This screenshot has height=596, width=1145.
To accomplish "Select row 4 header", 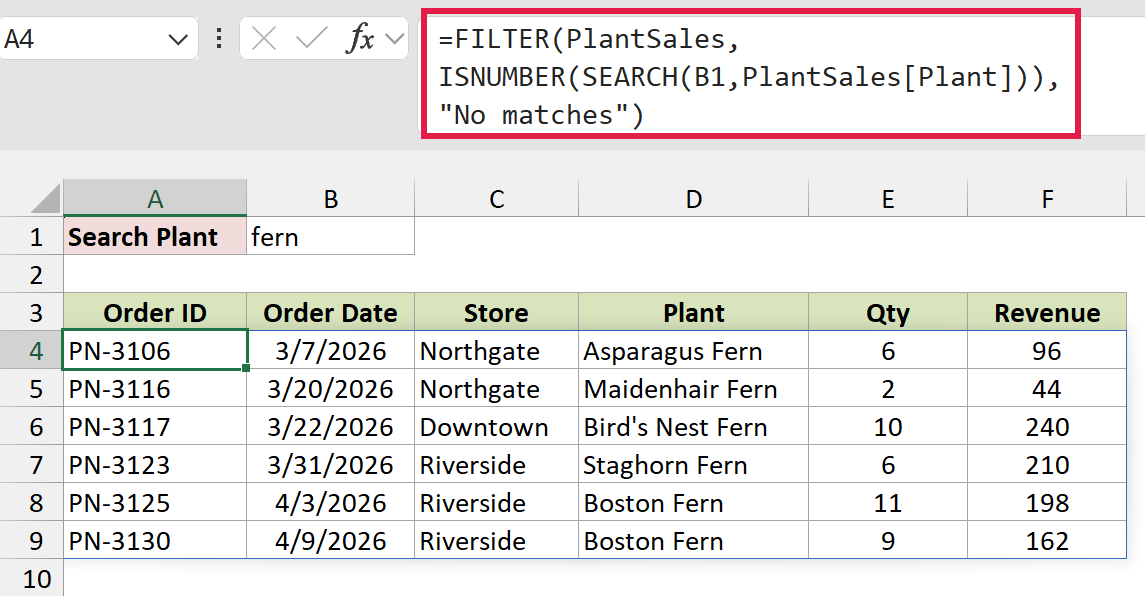I will click(x=31, y=351).
